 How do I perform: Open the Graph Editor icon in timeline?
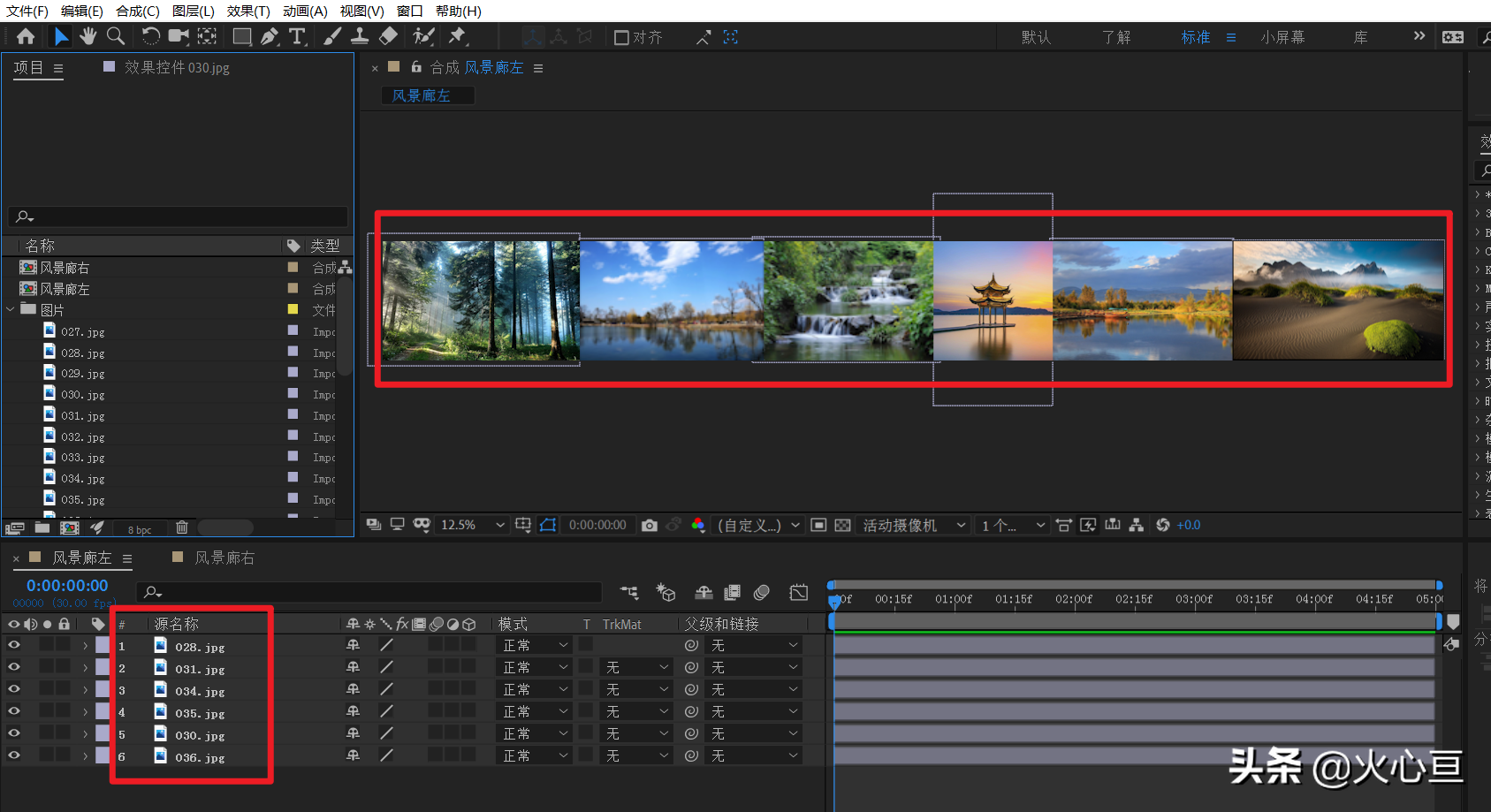pos(799,593)
